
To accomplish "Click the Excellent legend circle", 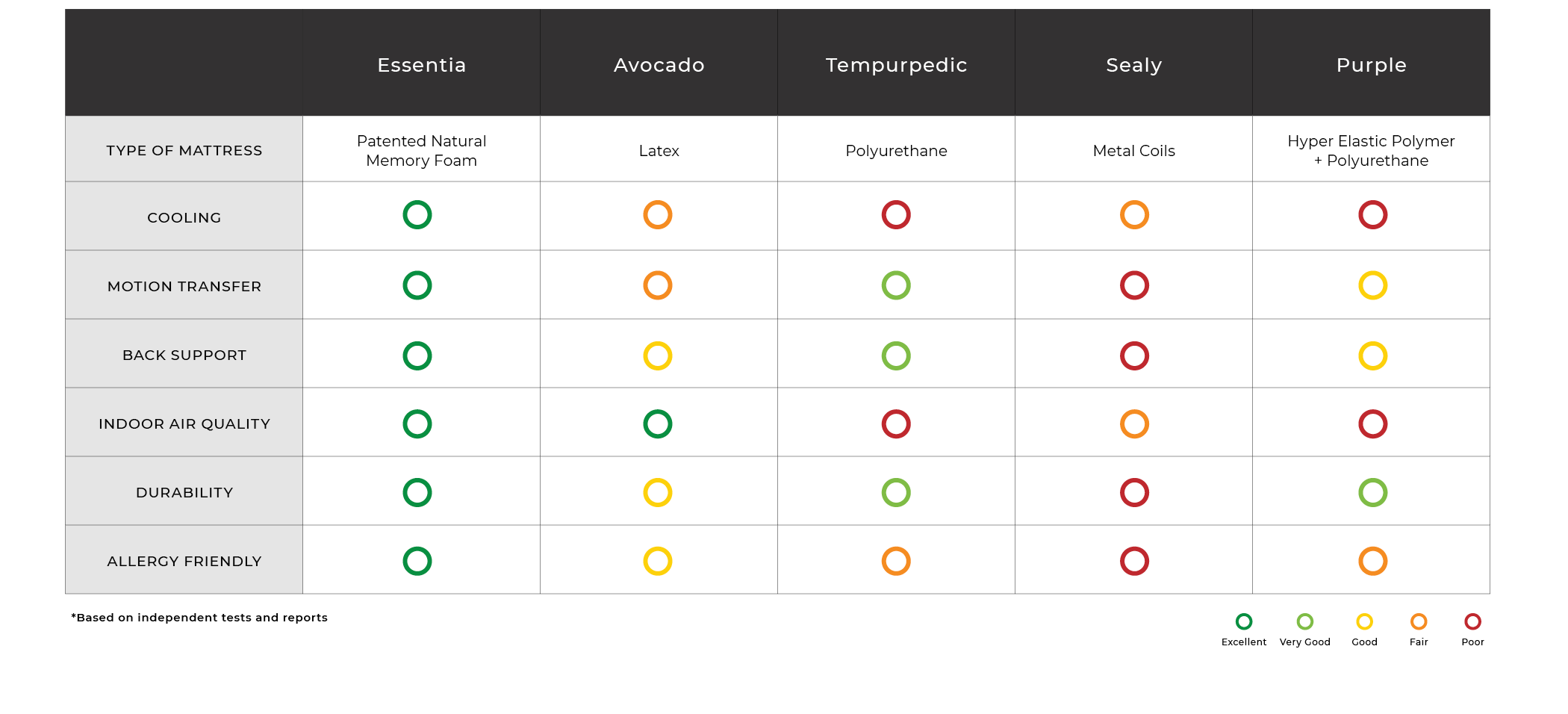I will pyautogui.click(x=1244, y=621).
